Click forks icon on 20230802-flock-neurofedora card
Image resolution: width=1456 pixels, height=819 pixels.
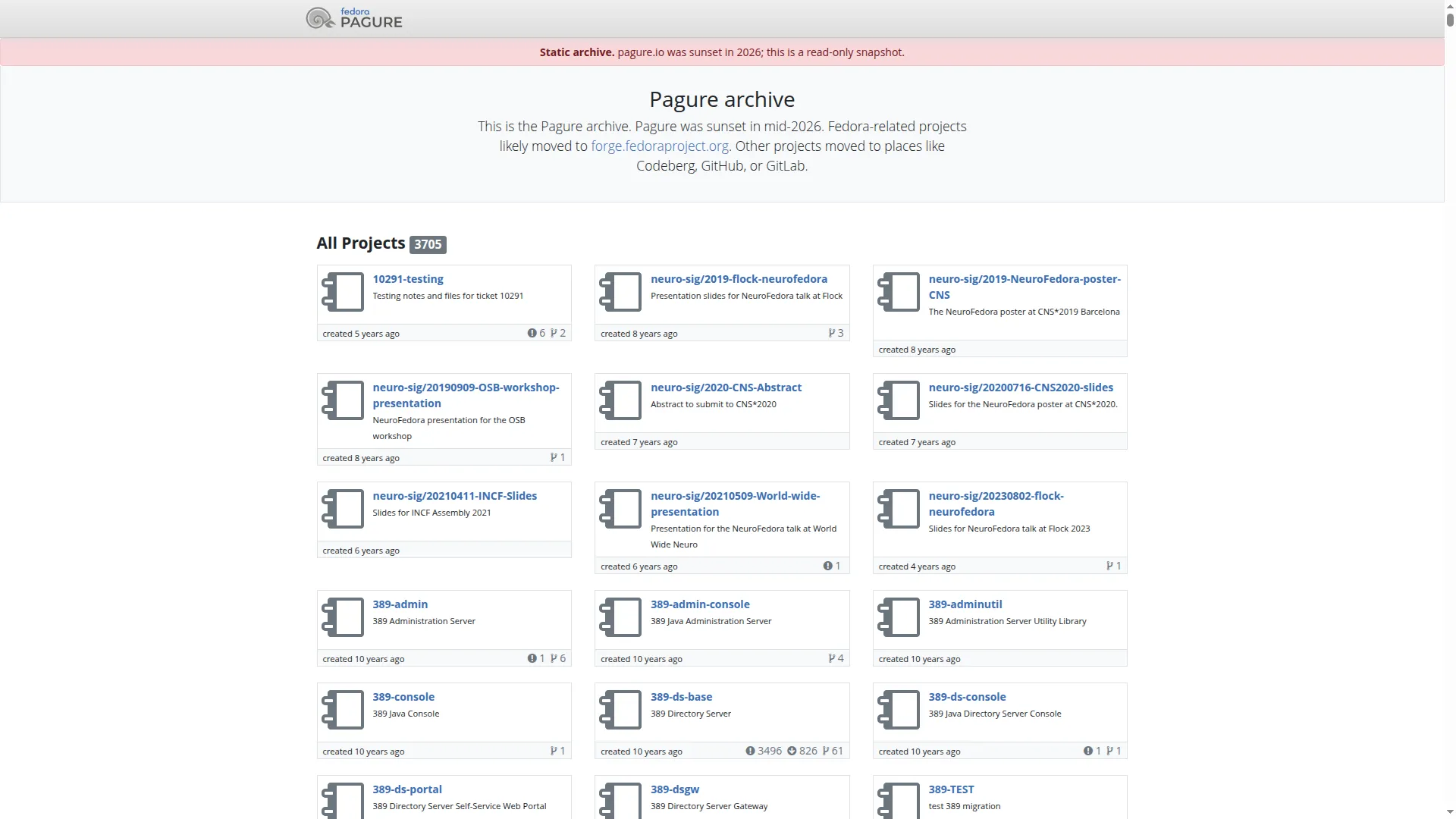point(1110,566)
